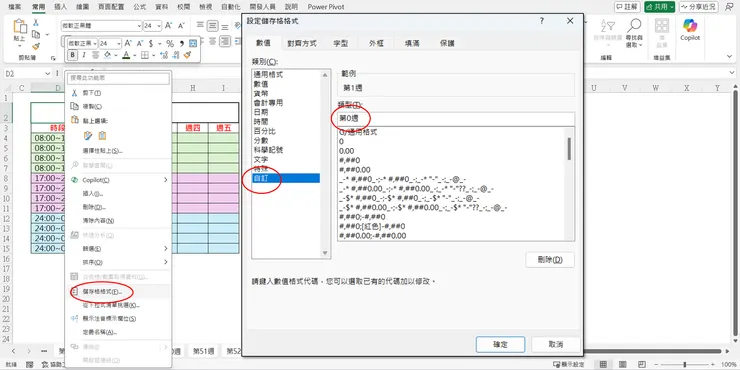Screen dimensions: 740x370
Task: Open Formulas (公式) ribbon tab
Action: point(139,7)
